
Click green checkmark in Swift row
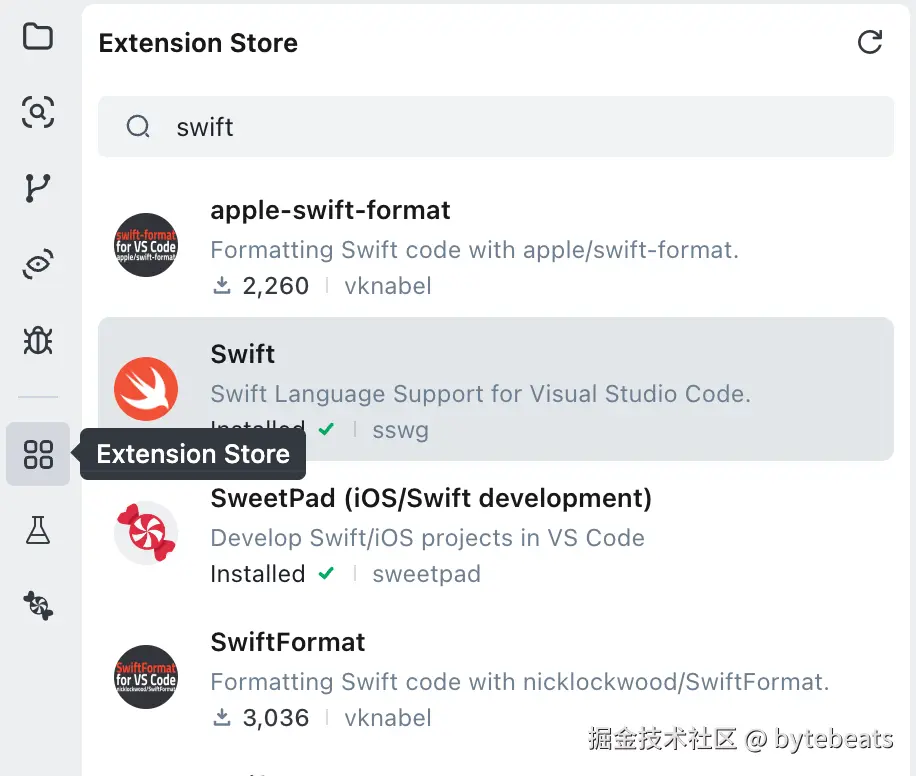click(327, 429)
